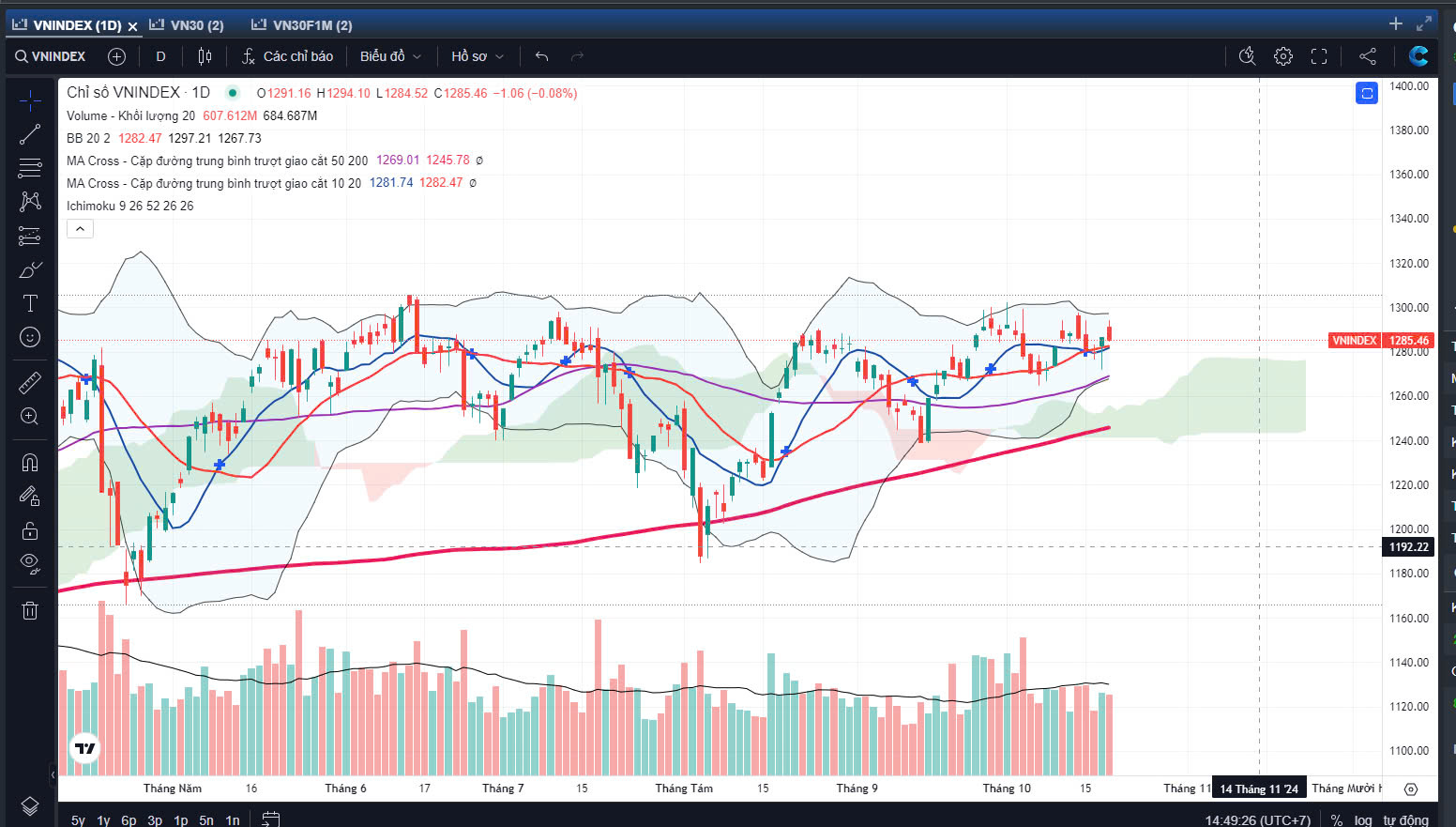
Task: Open the candlestick chart style menu
Action: tap(205, 56)
